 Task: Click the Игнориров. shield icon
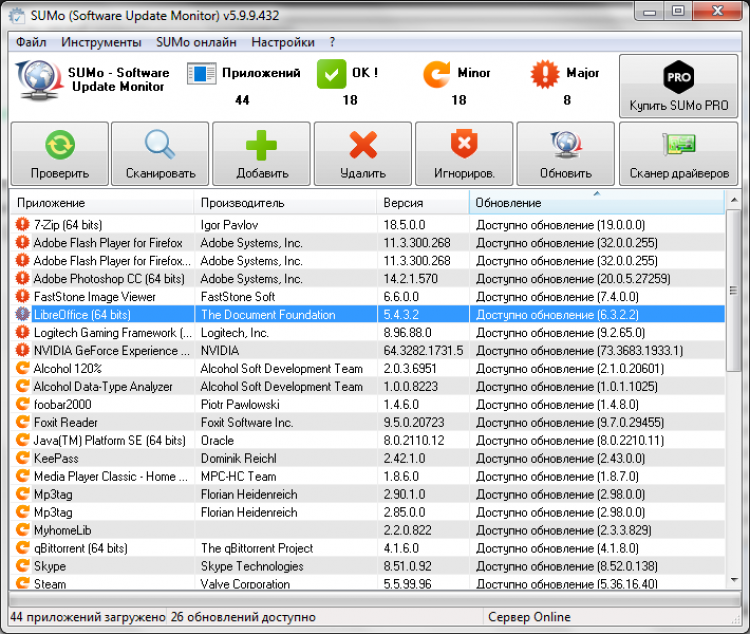[x=464, y=144]
